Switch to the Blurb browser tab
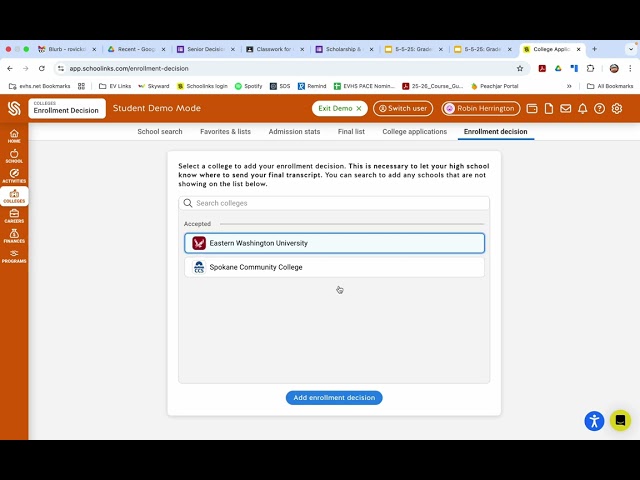The image size is (640, 480). (x=67, y=49)
